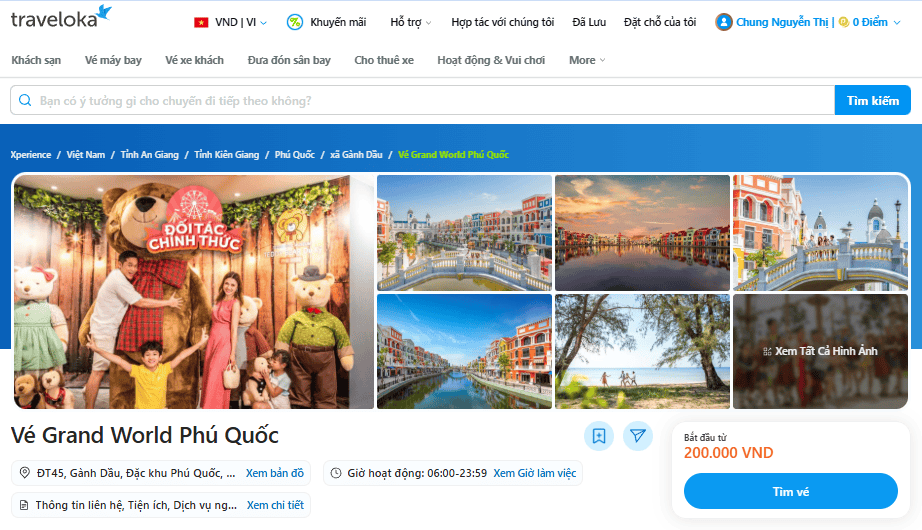Click the Vietnam flag currency icon
The width and height of the screenshot is (922, 530).
pos(201,22)
